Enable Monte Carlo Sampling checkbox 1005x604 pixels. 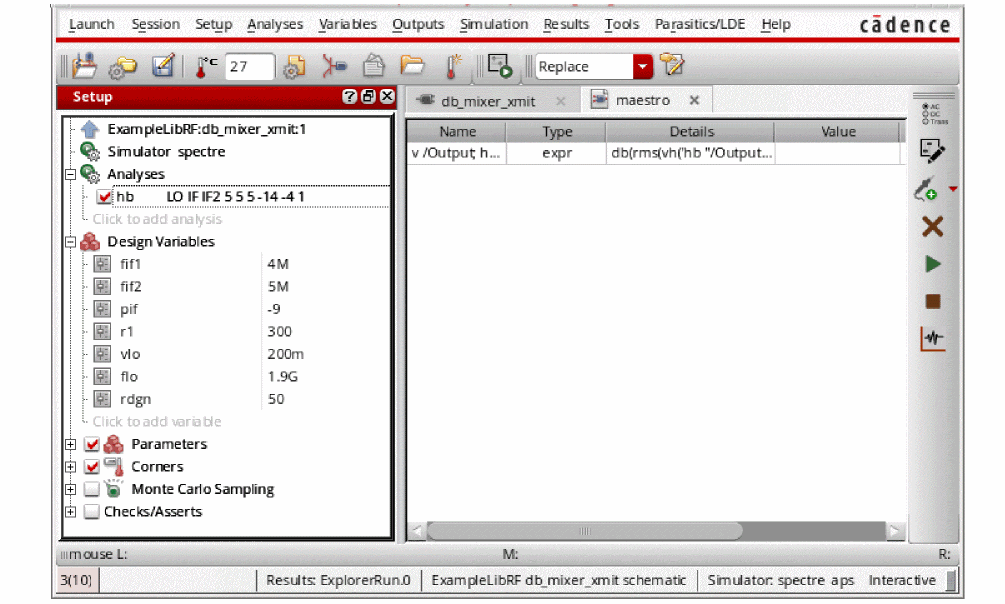[92, 490]
